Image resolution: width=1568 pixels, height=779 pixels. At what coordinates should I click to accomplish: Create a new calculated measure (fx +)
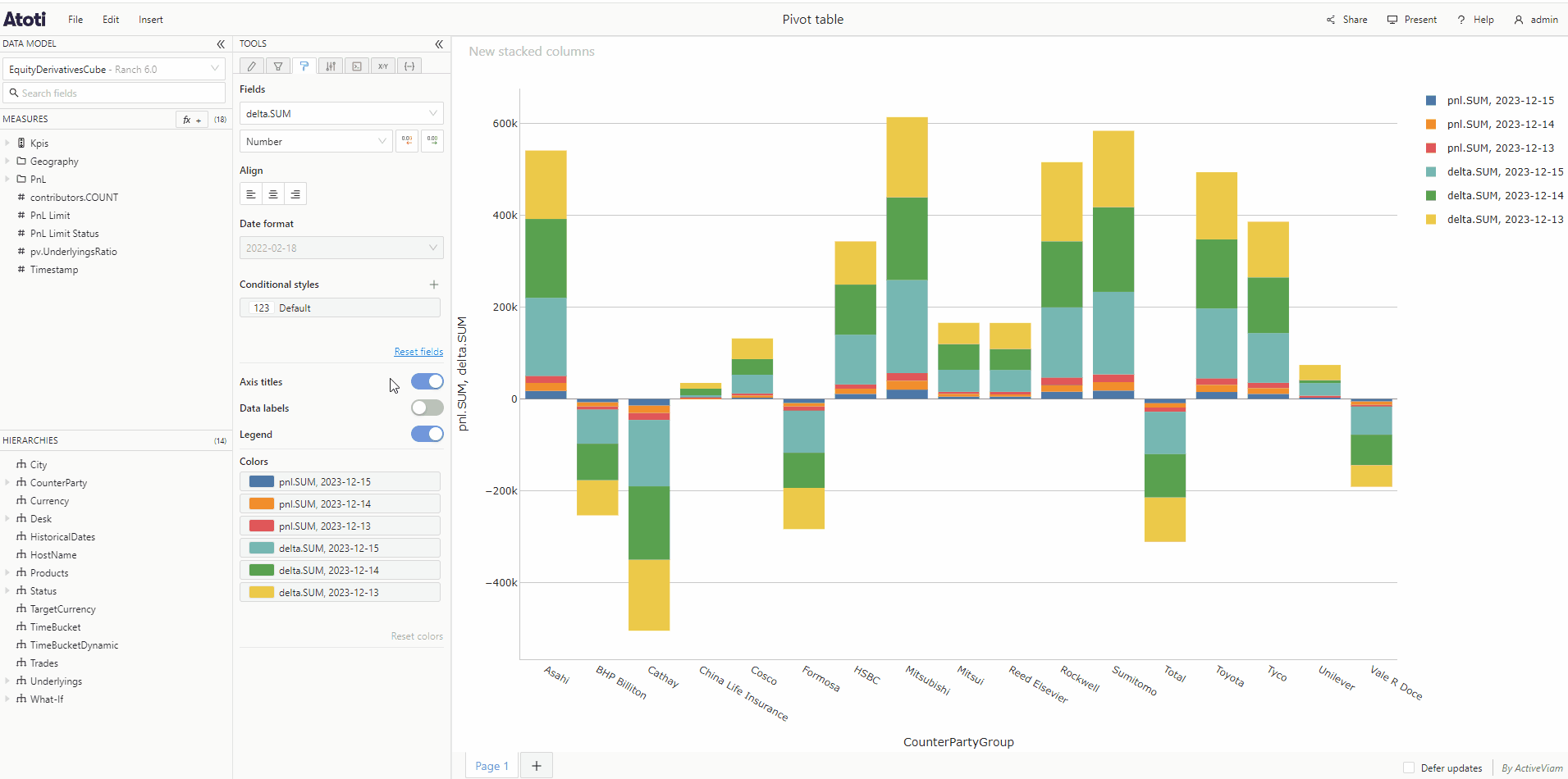192,120
